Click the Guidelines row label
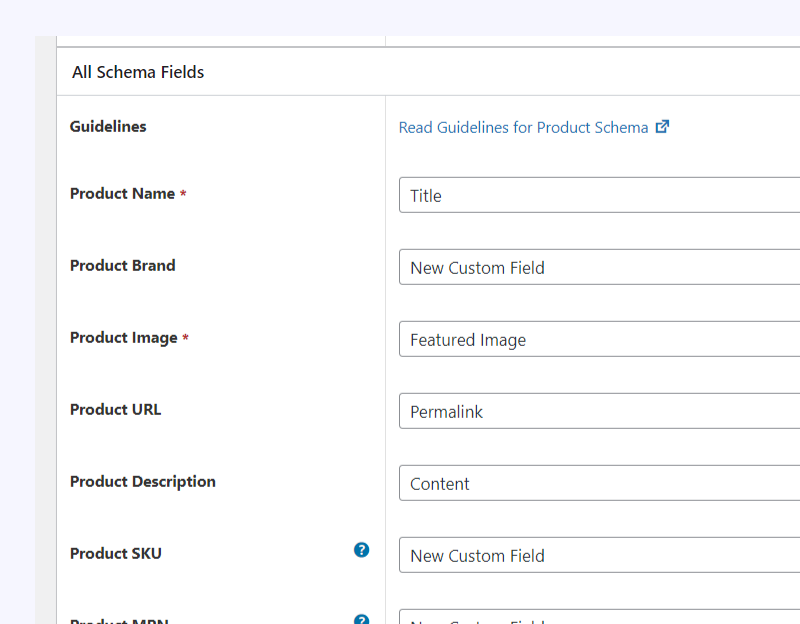Image resolution: width=800 pixels, height=624 pixels. [108, 127]
